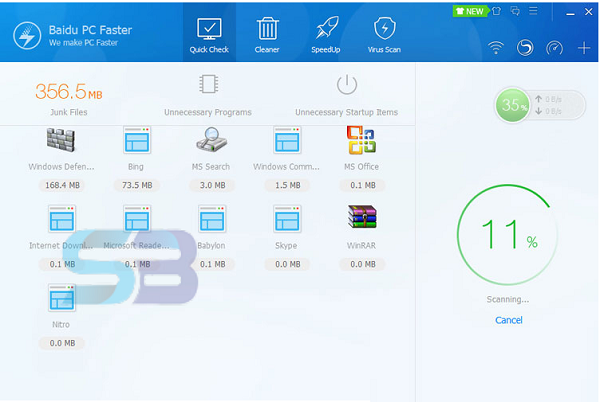Screen dimensions: 600x402
Task: Minimize the Baidu PC Faster window
Action: click(570, 13)
